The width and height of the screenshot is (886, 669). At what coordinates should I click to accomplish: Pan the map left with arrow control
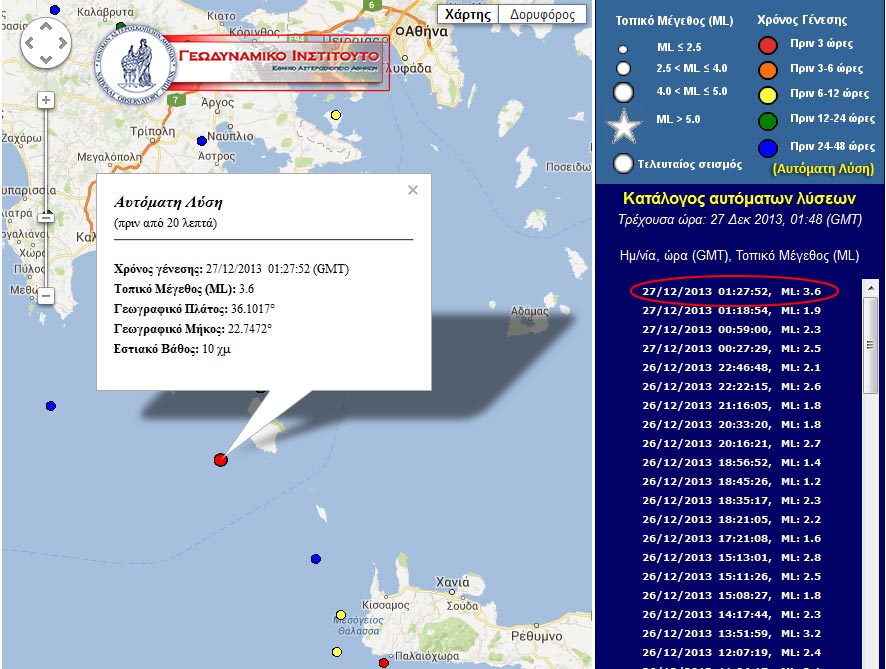(x=29, y=44)
